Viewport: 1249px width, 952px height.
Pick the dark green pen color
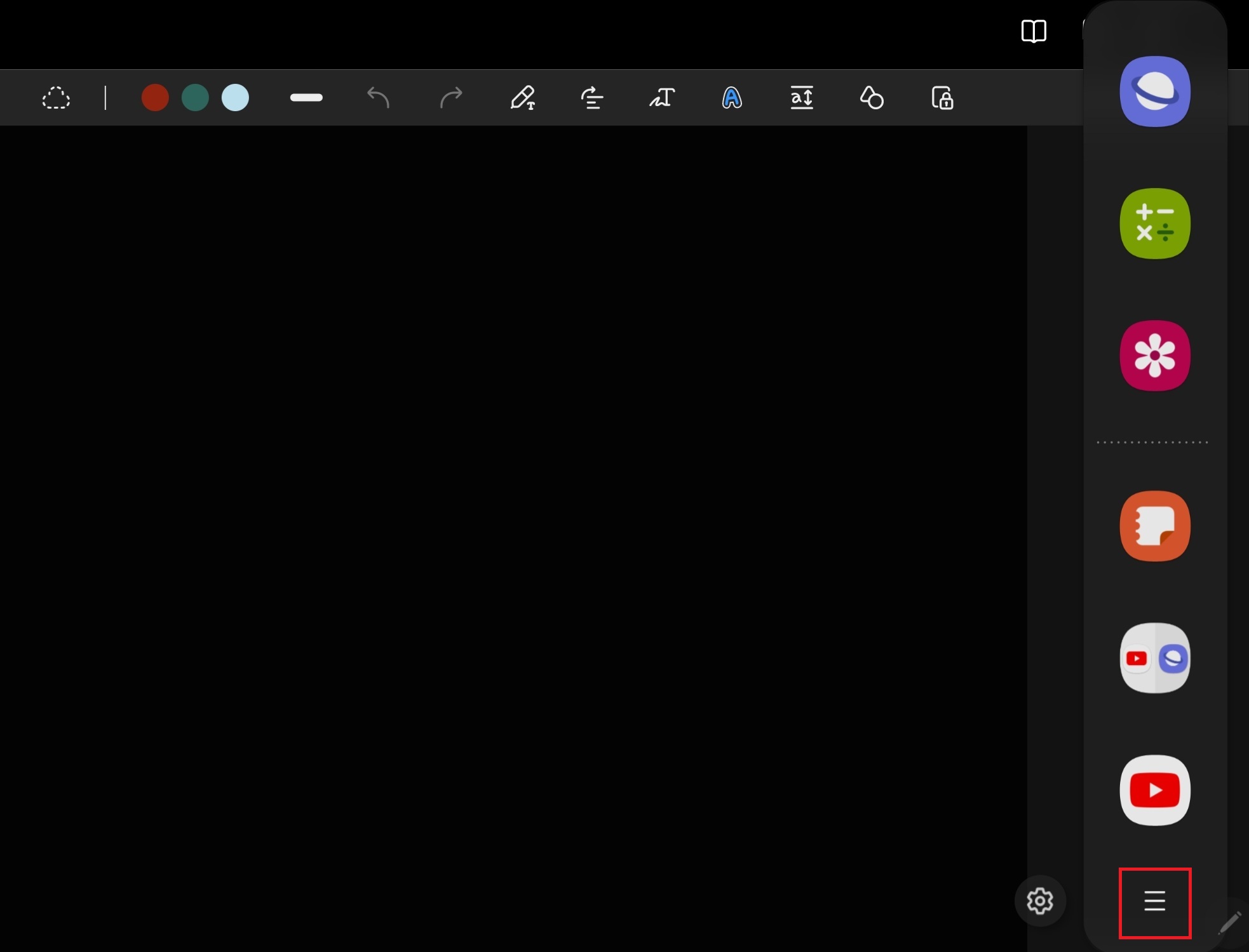pyautogui.click(x=195, y=98)
